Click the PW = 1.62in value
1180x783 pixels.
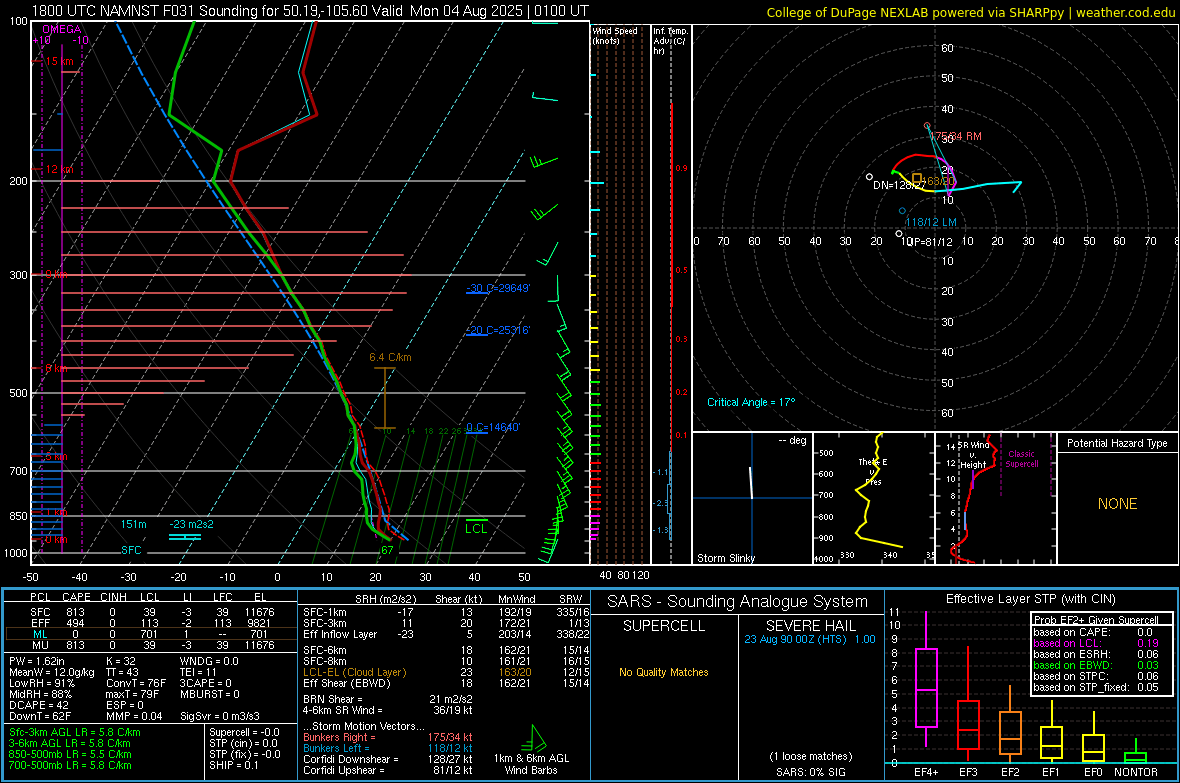pyautogui.click(x=37, y=661)
